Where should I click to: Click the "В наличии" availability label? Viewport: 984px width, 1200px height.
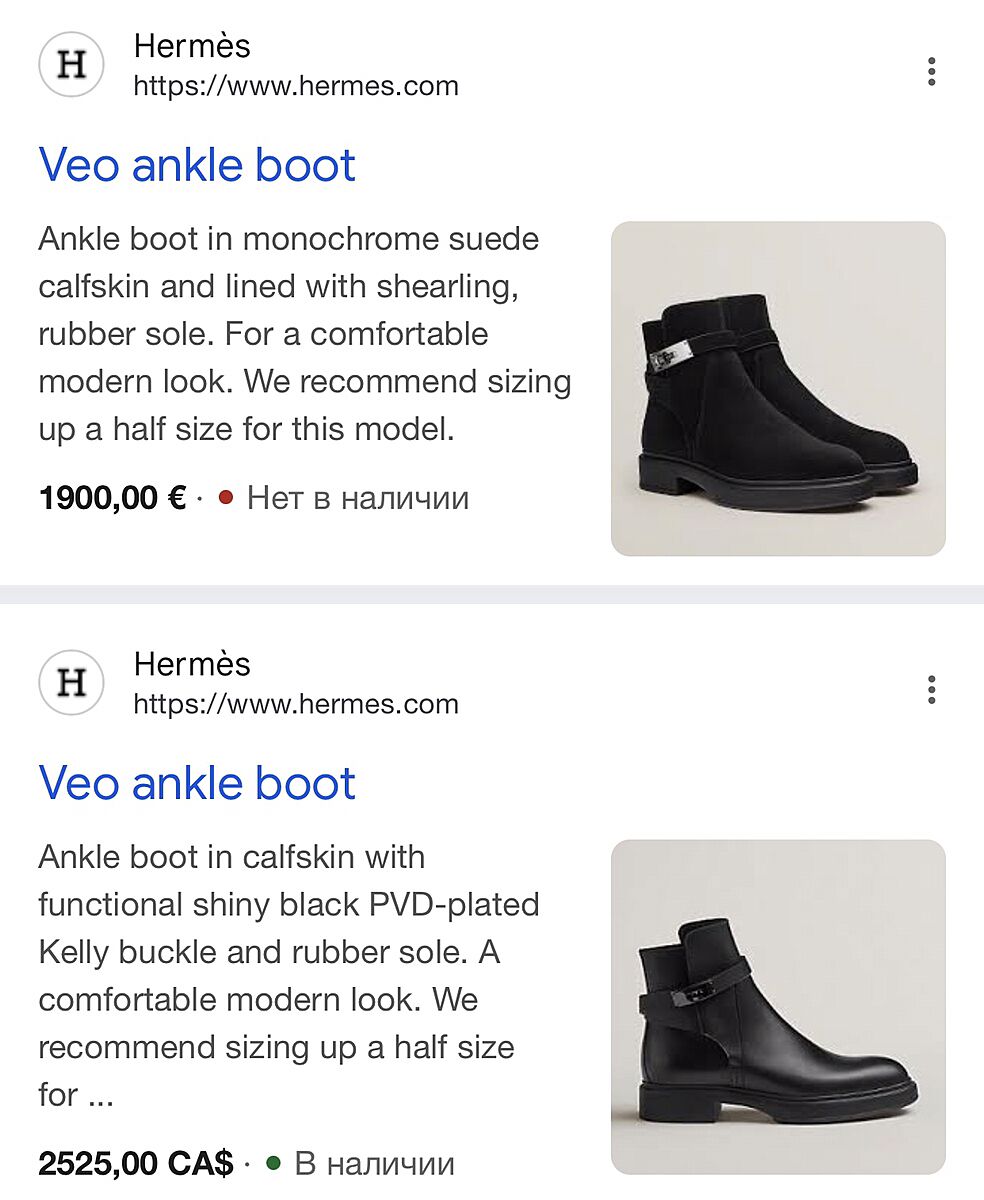point(374,1163)
